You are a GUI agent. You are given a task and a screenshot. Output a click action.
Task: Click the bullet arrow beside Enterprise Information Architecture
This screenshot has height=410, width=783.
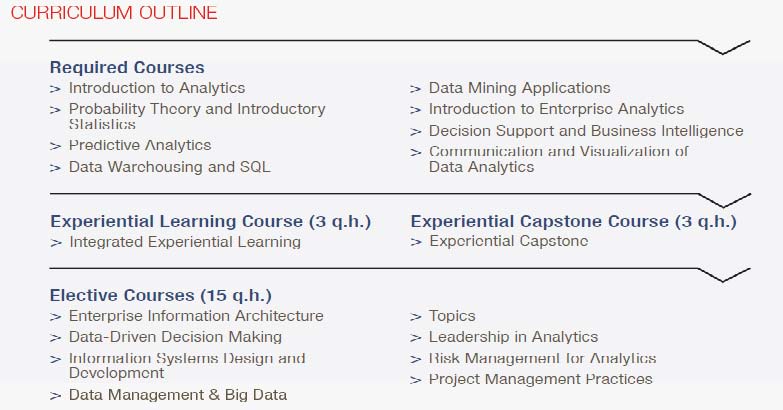[55, 317]
